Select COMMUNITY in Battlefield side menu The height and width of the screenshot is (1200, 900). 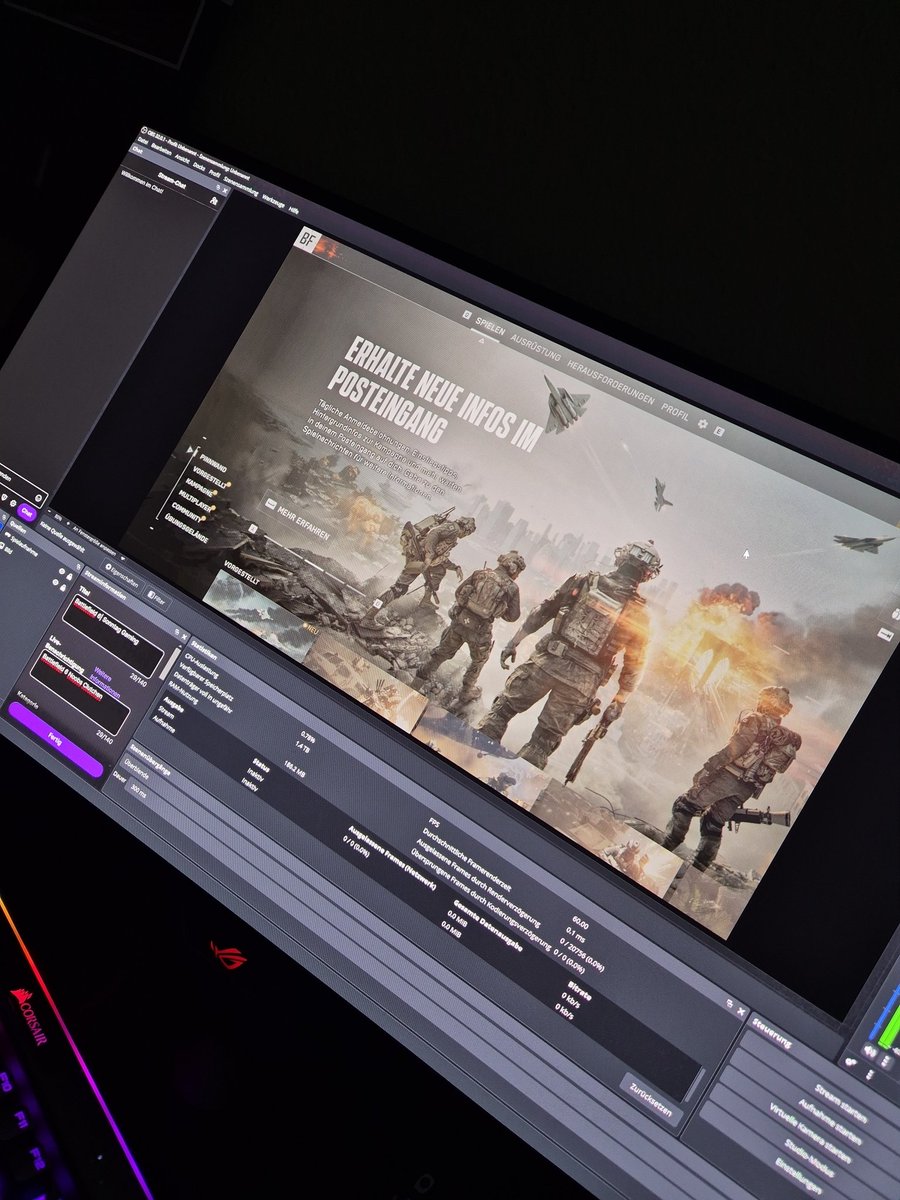pyautogui.click(x=187, y=512)
